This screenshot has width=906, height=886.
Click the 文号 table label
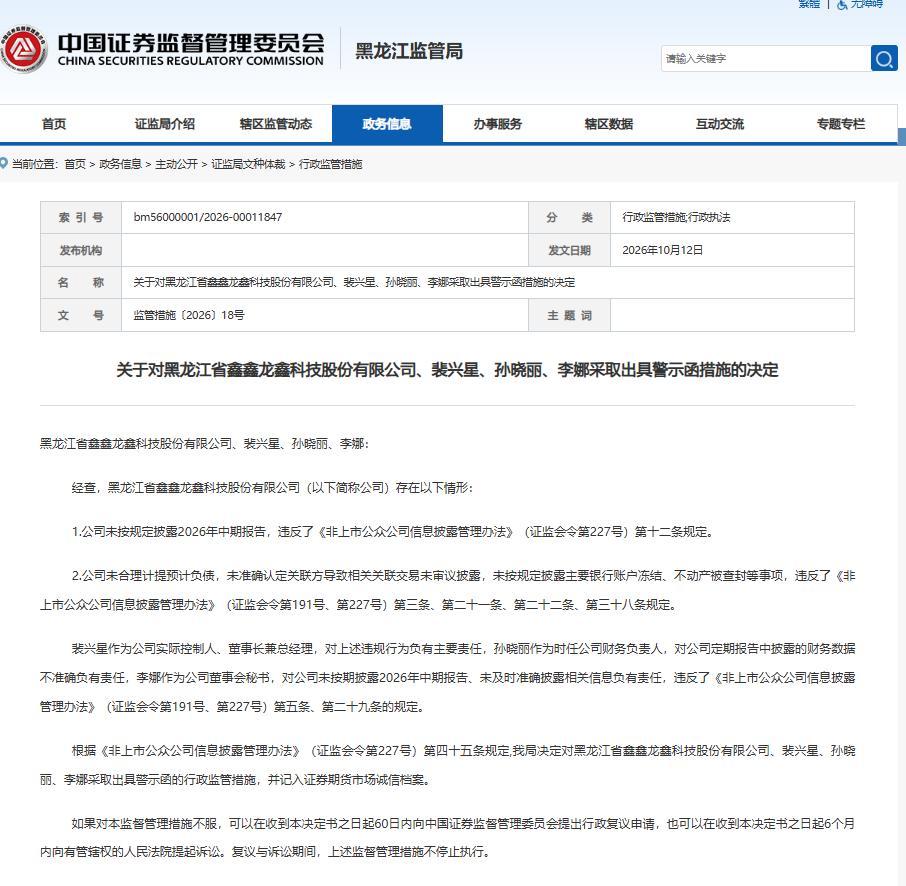point(81,315)
